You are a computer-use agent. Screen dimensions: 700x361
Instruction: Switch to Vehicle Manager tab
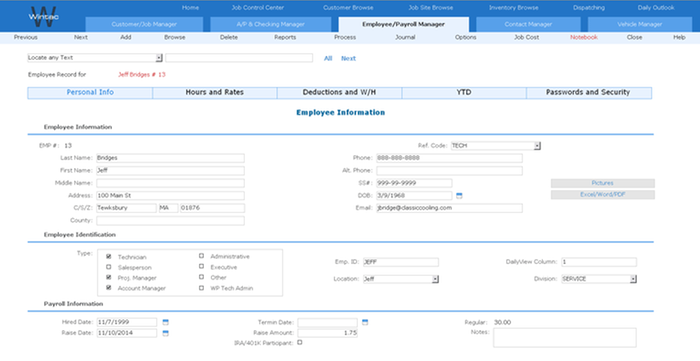click(x=640, y=24)
